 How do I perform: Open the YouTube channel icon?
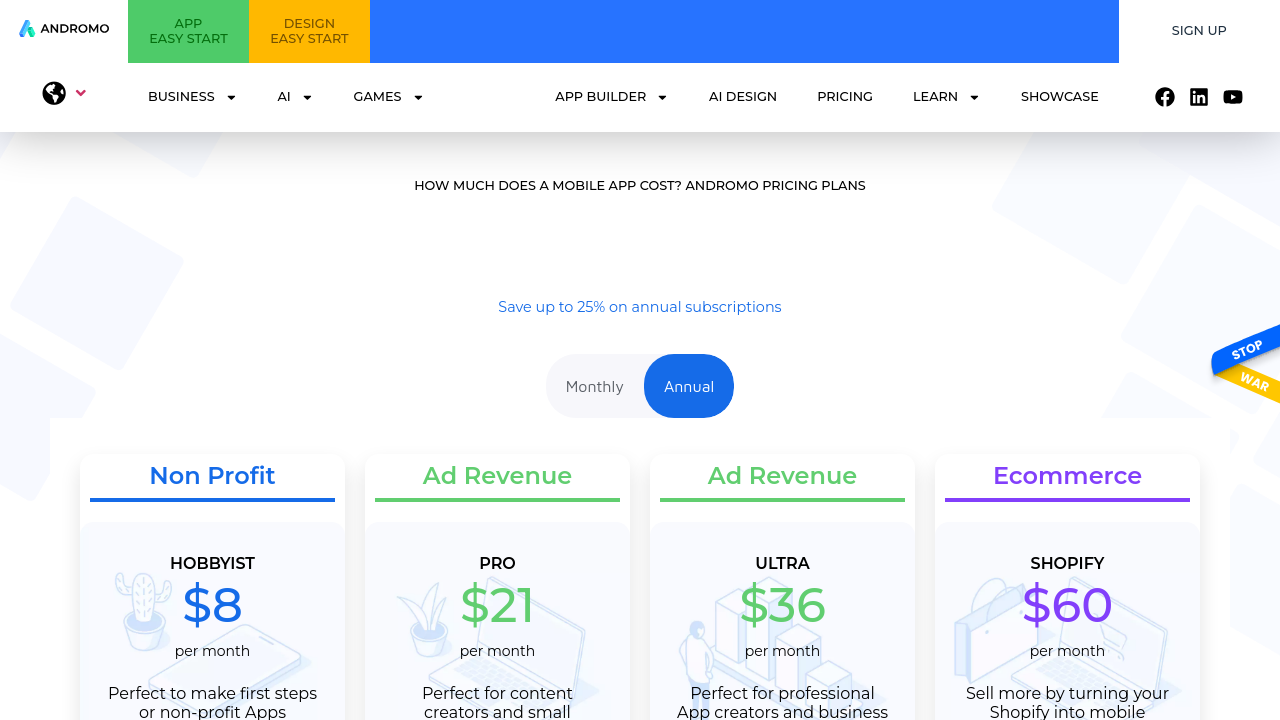click(x=1233, y=97)
